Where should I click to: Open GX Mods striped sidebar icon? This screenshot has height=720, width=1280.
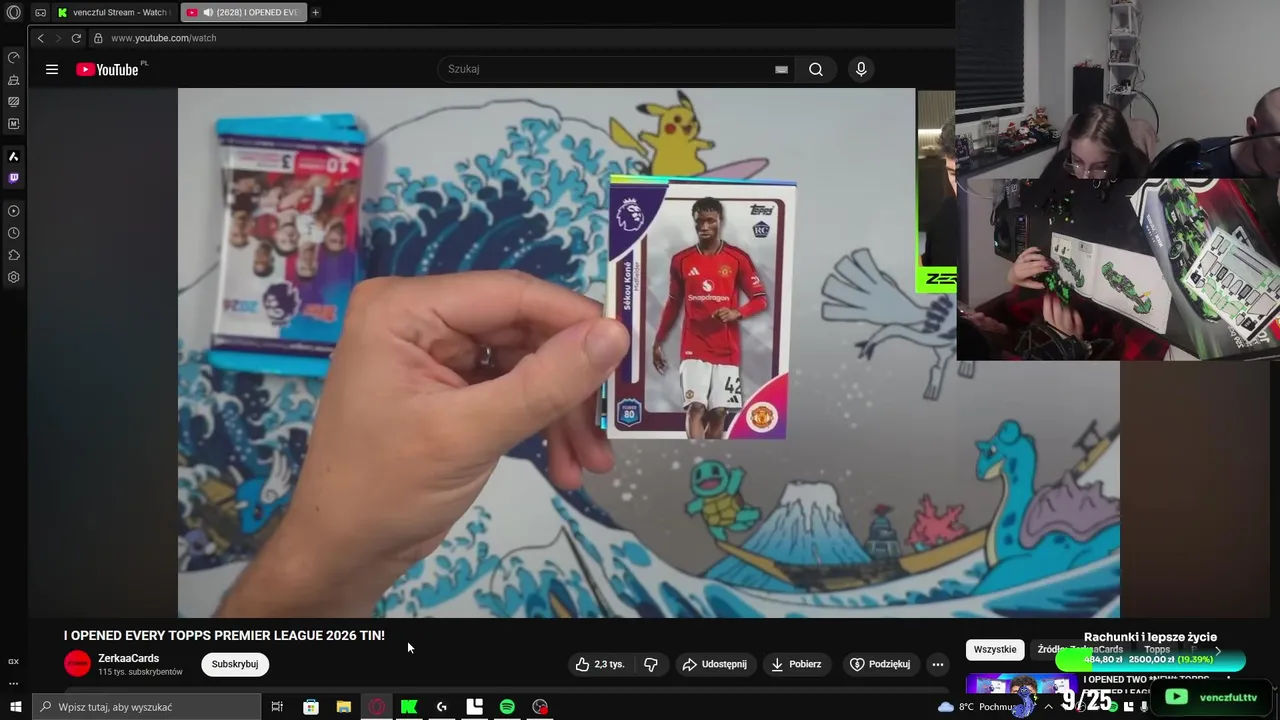click(x=14, y=102)
